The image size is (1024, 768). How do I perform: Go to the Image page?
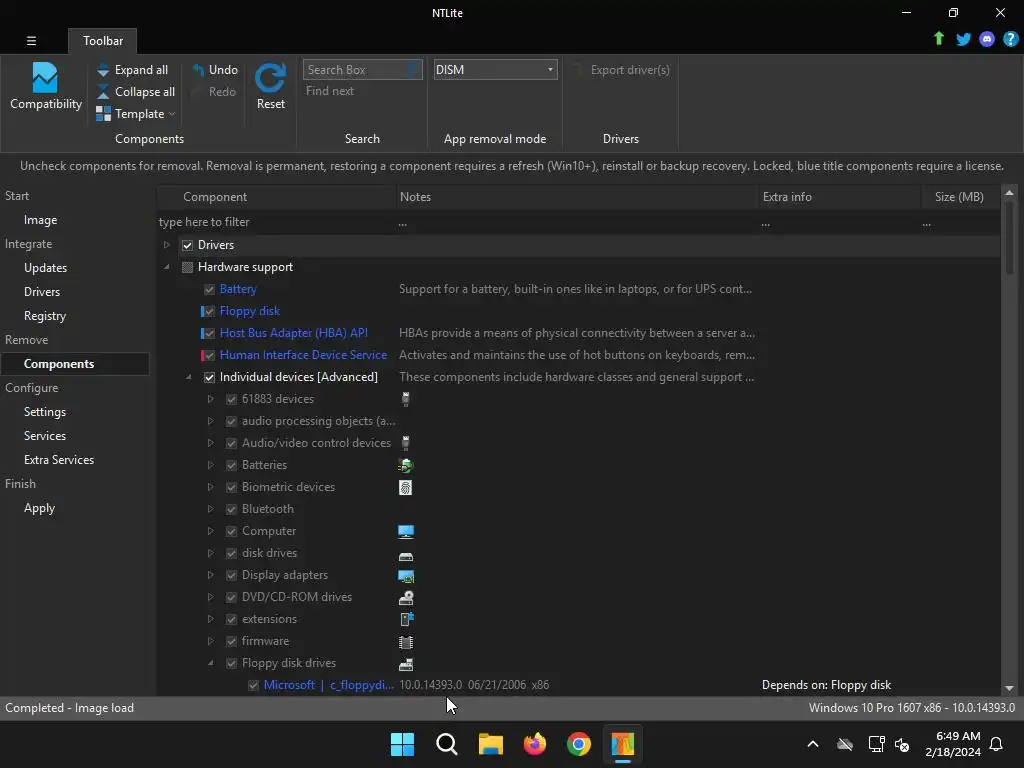[40, 220]
